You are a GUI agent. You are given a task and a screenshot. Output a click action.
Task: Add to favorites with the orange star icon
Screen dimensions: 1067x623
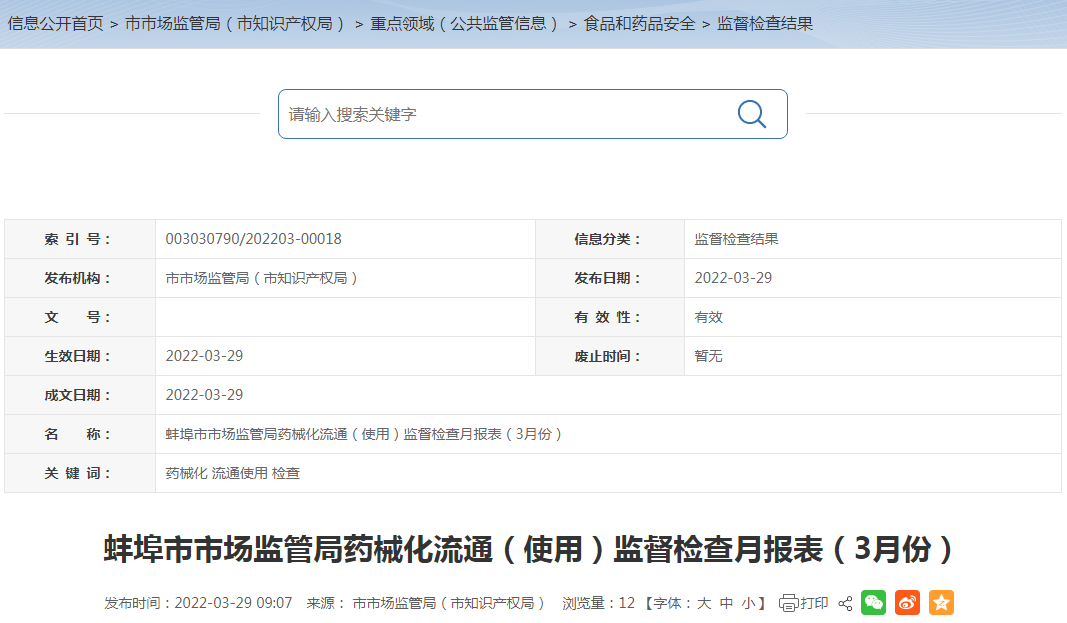click(x=942, y=603)
